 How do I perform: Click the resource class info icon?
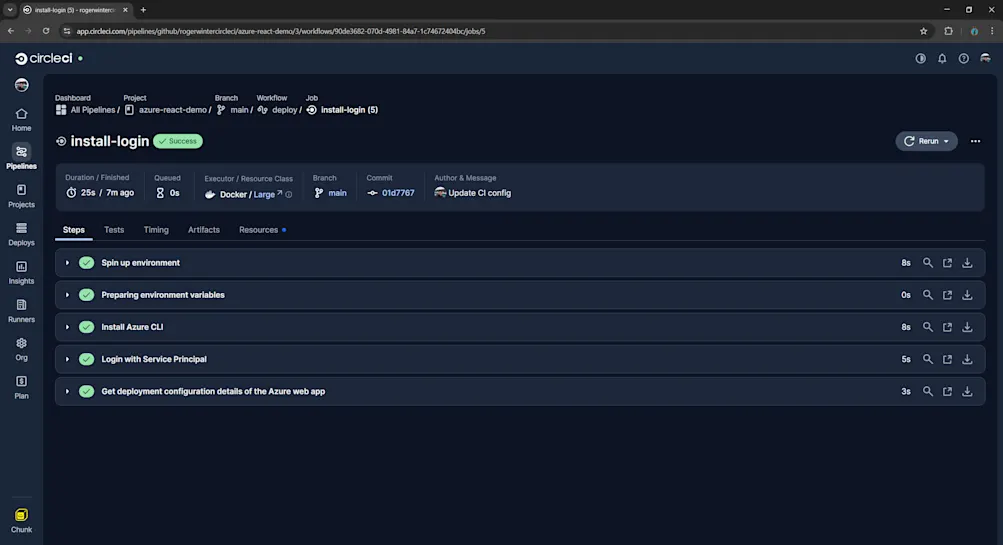tap(289, 194)
